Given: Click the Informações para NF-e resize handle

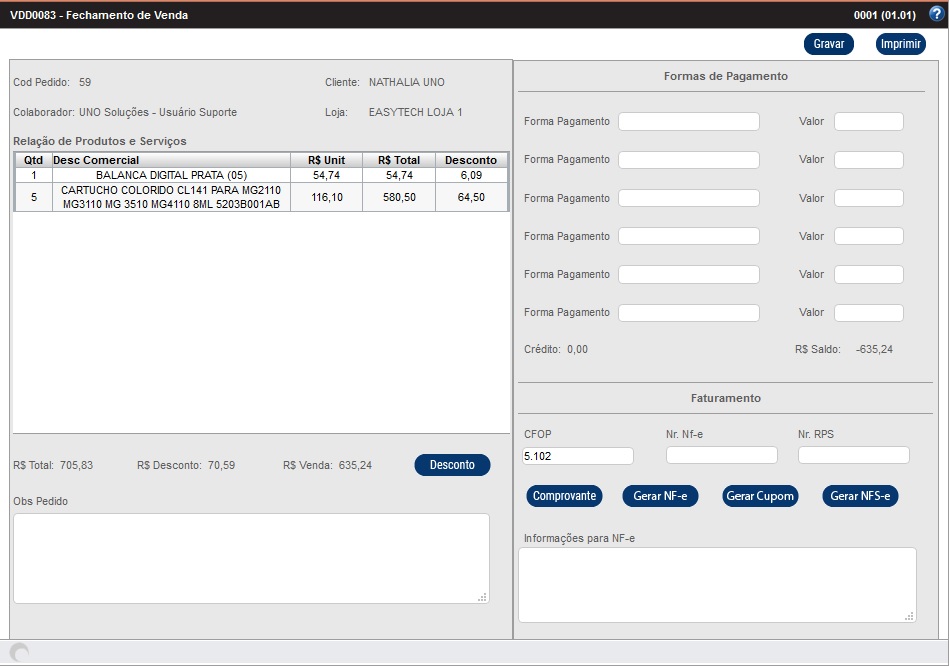Looking at the screenshot, I should (x=909, y=616).
